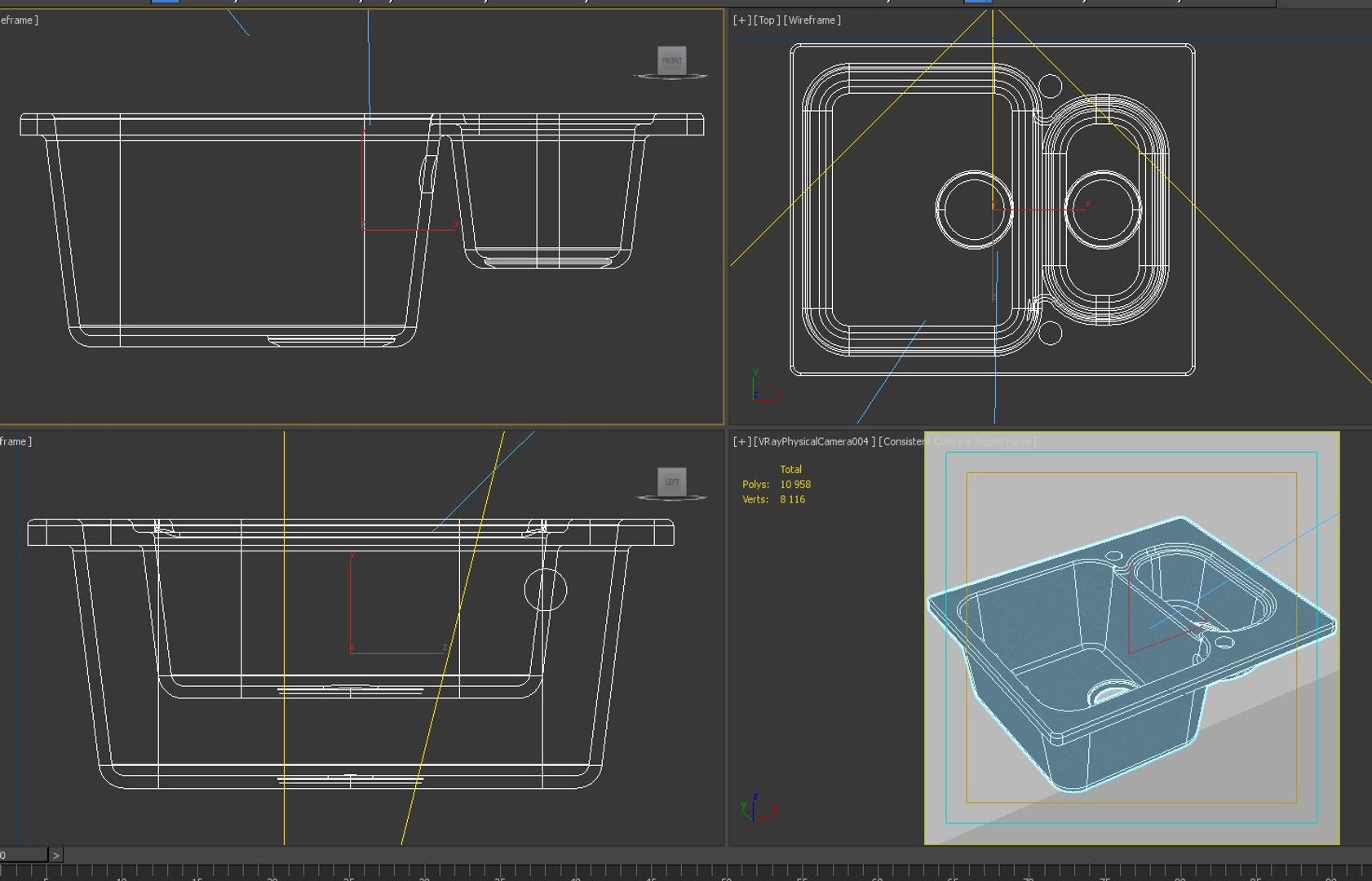Click the FRONT ViewCube compass ring
Screen dimensions: 1372x881
(x=671, y=77)
